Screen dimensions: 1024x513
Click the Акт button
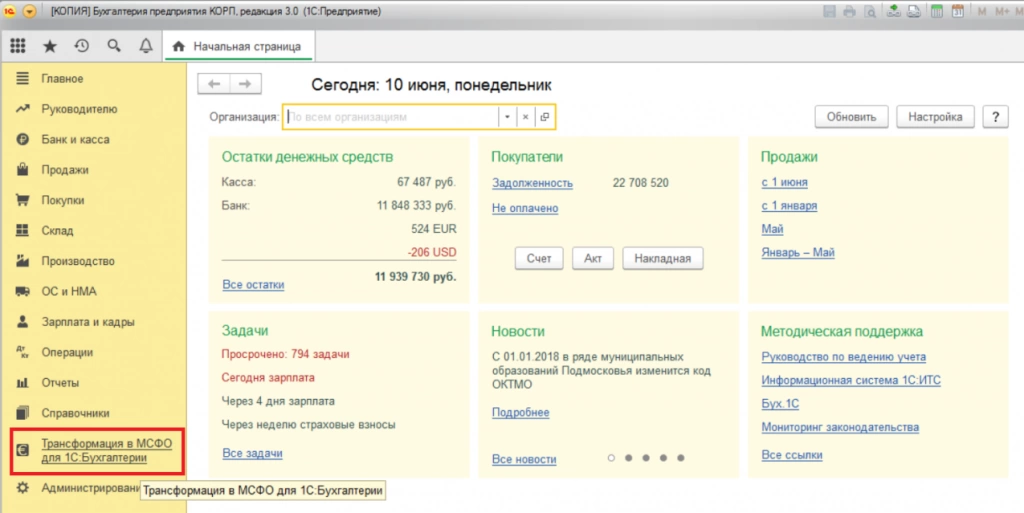point(593,258)
